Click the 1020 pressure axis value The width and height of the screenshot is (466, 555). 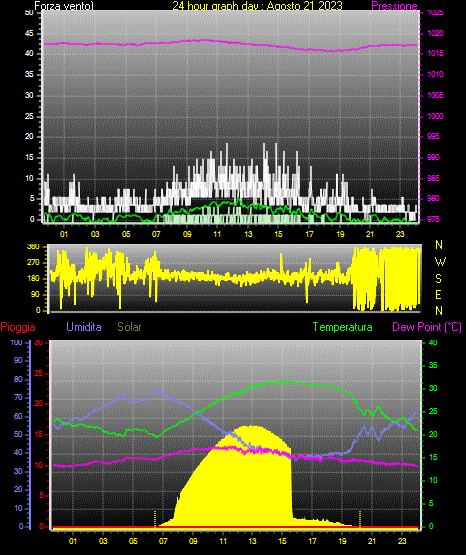(435, 33)
